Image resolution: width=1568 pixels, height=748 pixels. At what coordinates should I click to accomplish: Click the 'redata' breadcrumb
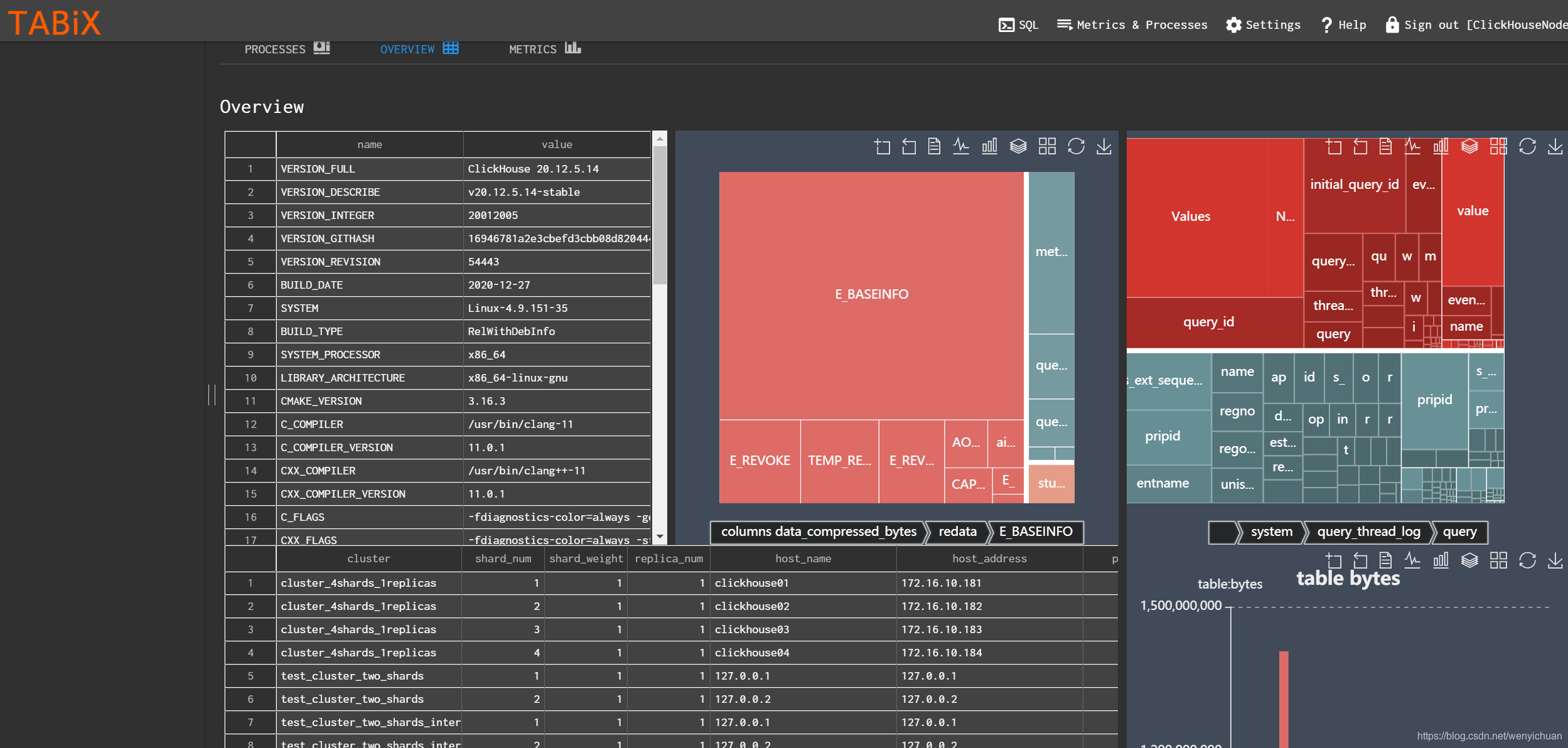pos(957,532)
